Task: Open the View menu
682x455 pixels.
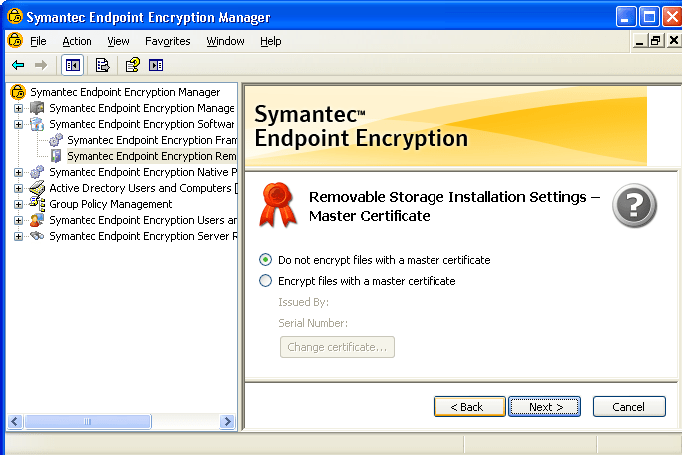Action: pyautogui.click(x=118, y=41)
